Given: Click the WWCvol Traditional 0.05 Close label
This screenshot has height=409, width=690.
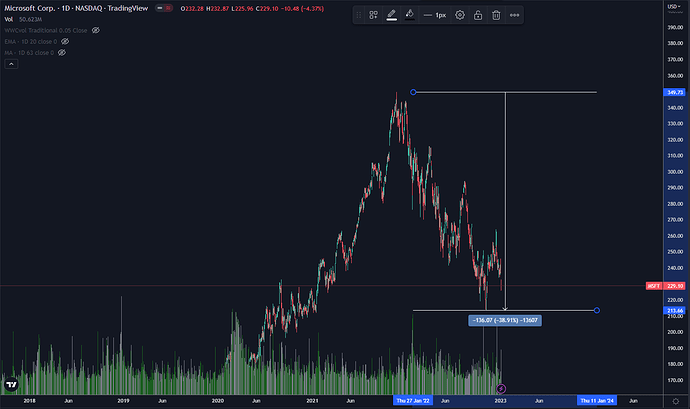Looking at the screenshot, I should point(46,30).
